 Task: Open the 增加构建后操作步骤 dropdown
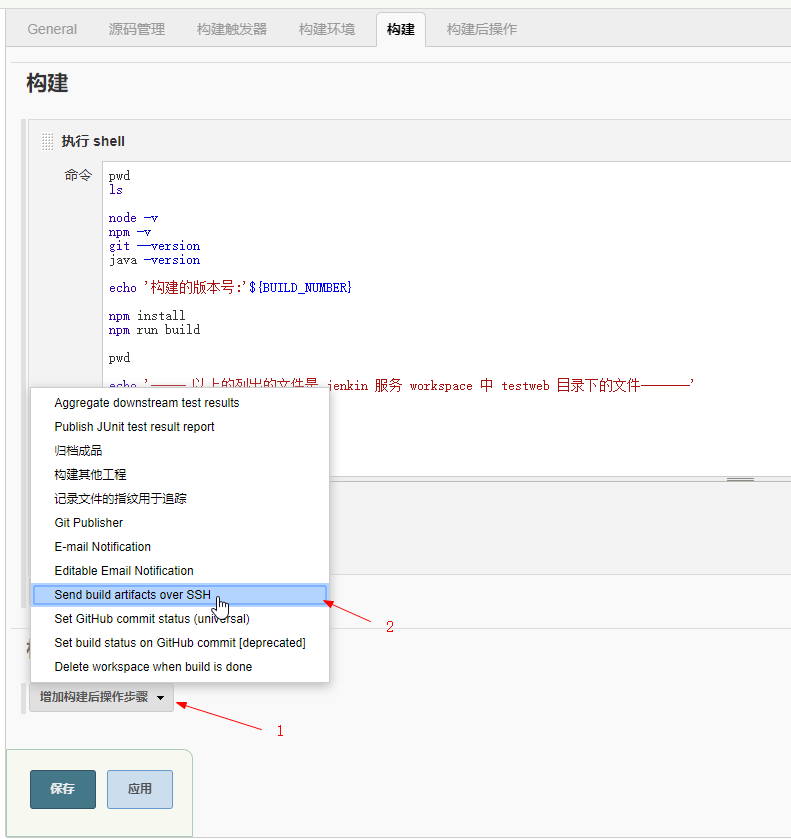coord(101,697)
